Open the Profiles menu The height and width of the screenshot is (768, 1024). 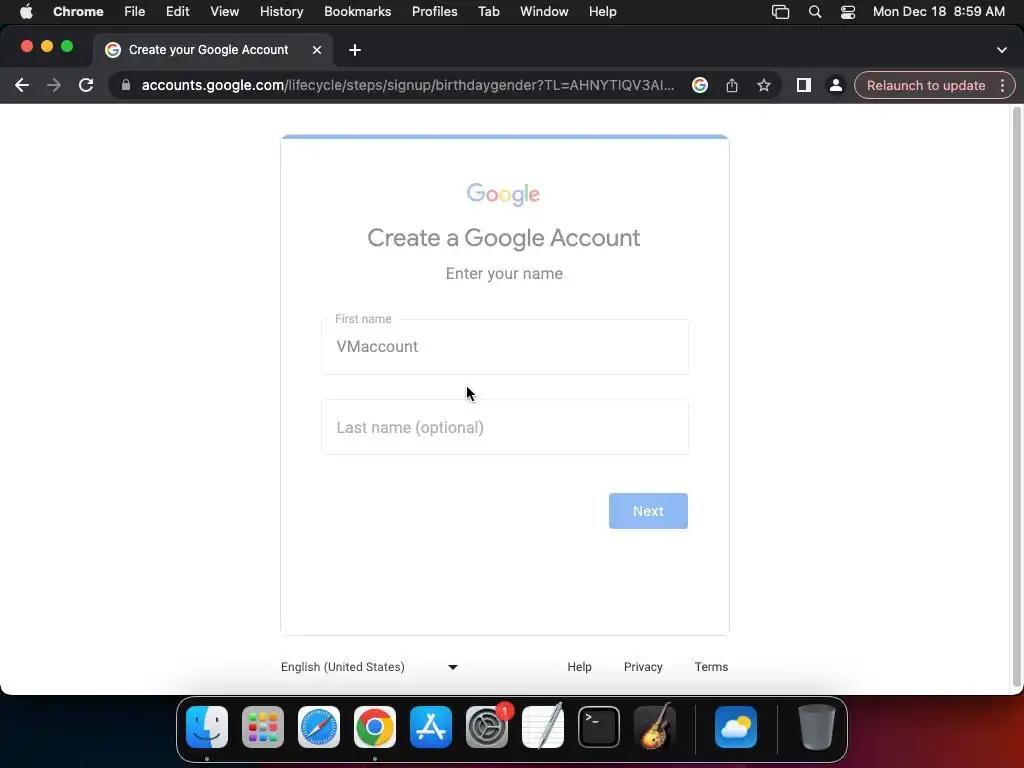pyautogui.click(x=434, y=12)
